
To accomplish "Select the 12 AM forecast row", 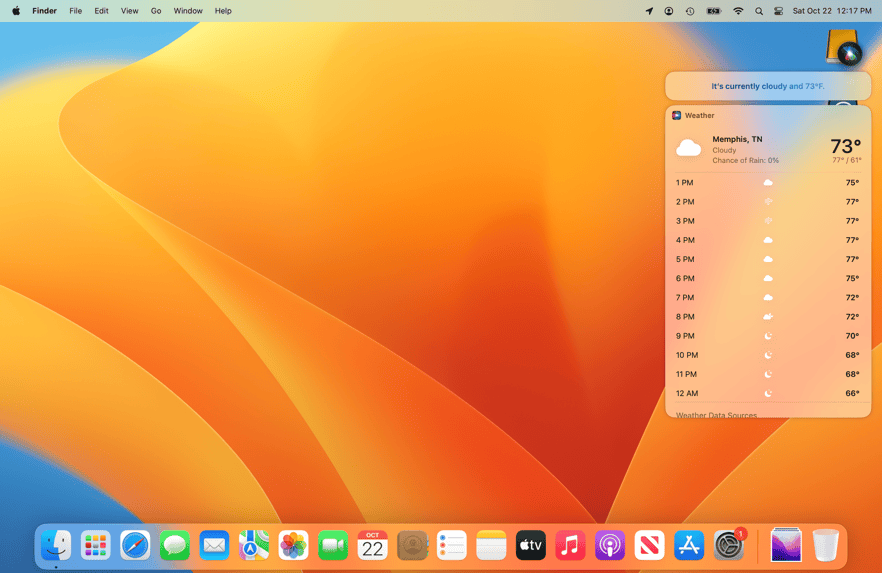I will 768,393.
